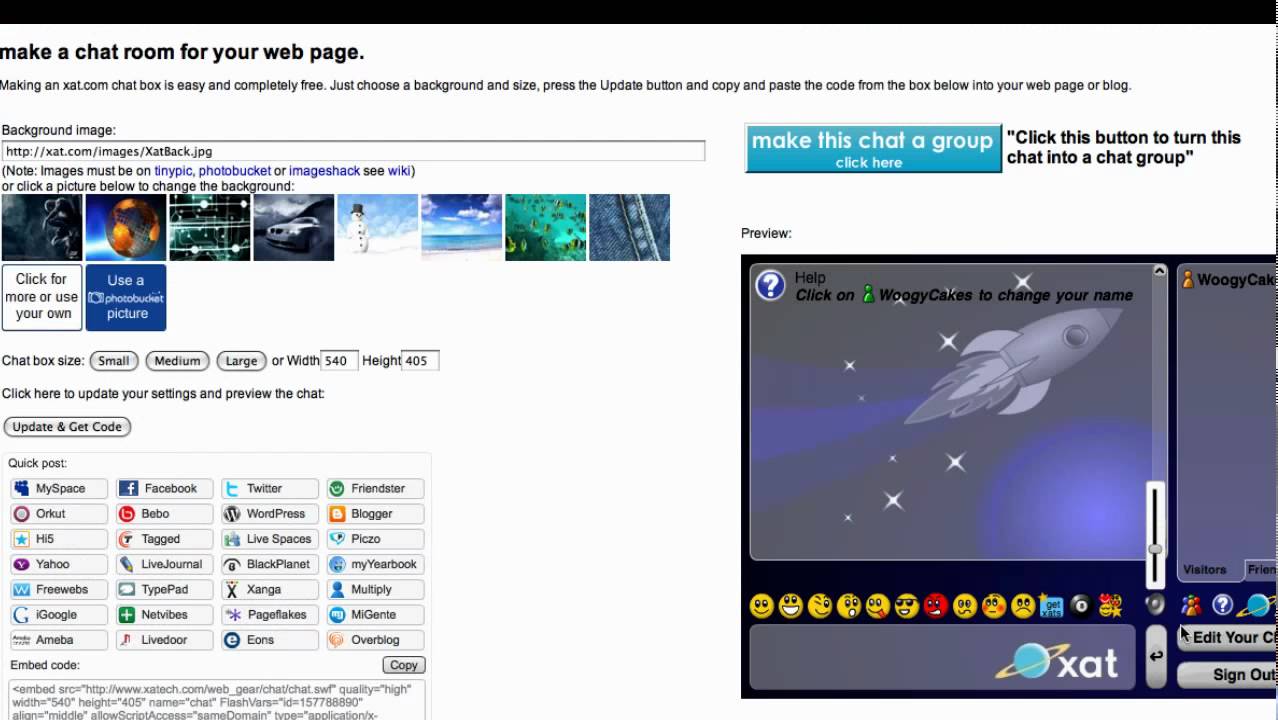Toggle the chat sound speaker icon
Viewport: 1278px width, 720px height.
pos(1155,604)
